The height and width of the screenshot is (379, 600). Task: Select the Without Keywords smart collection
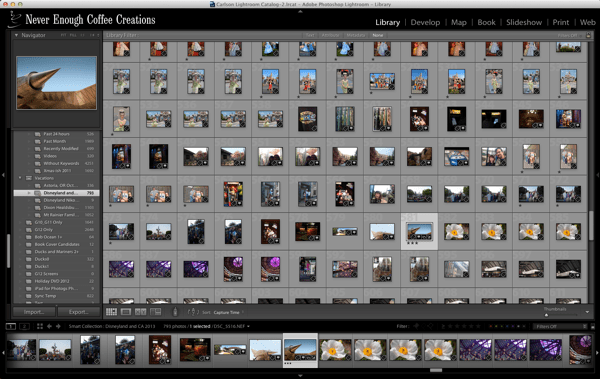(57, 163)
